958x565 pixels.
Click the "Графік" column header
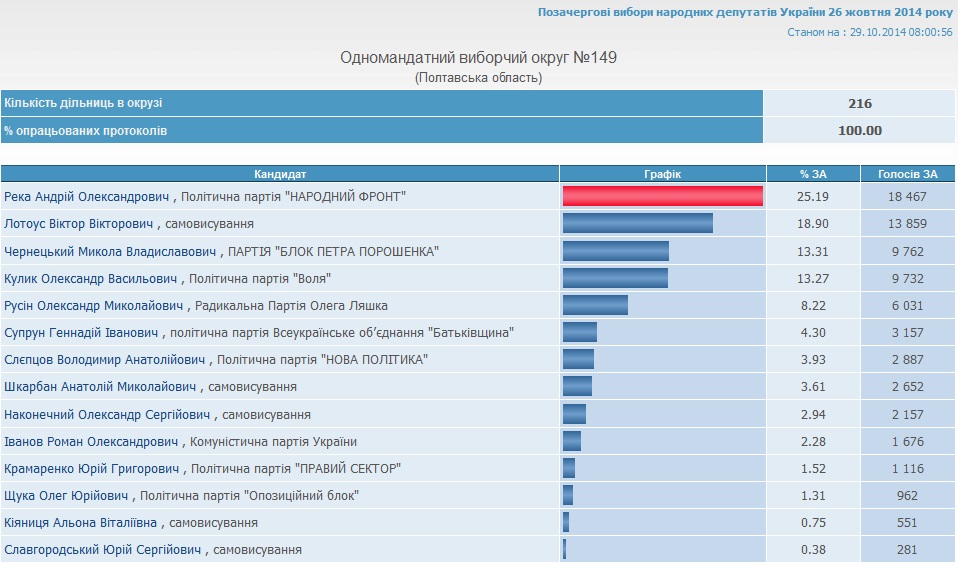[x=662, y=174]
